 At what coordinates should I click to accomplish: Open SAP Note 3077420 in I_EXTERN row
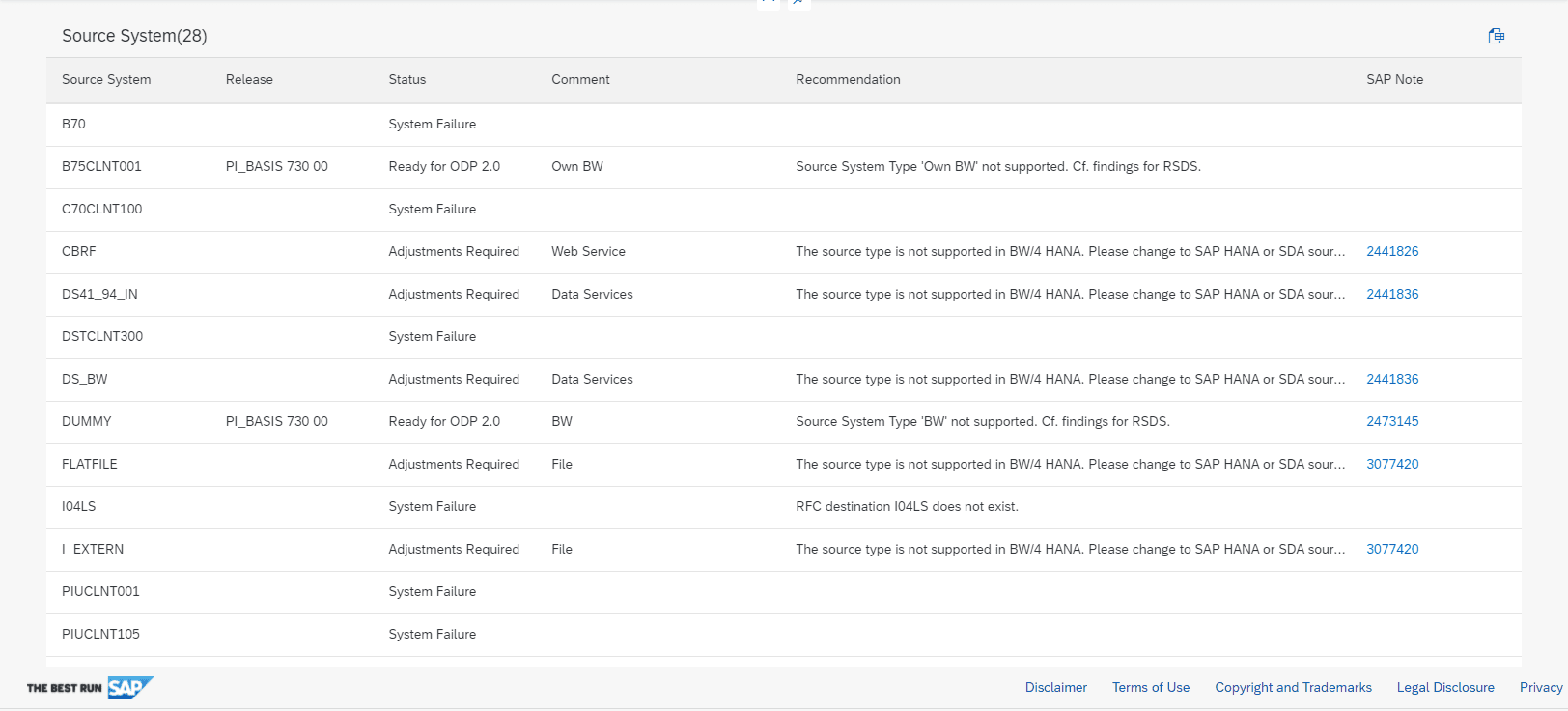click(1391, 549)
